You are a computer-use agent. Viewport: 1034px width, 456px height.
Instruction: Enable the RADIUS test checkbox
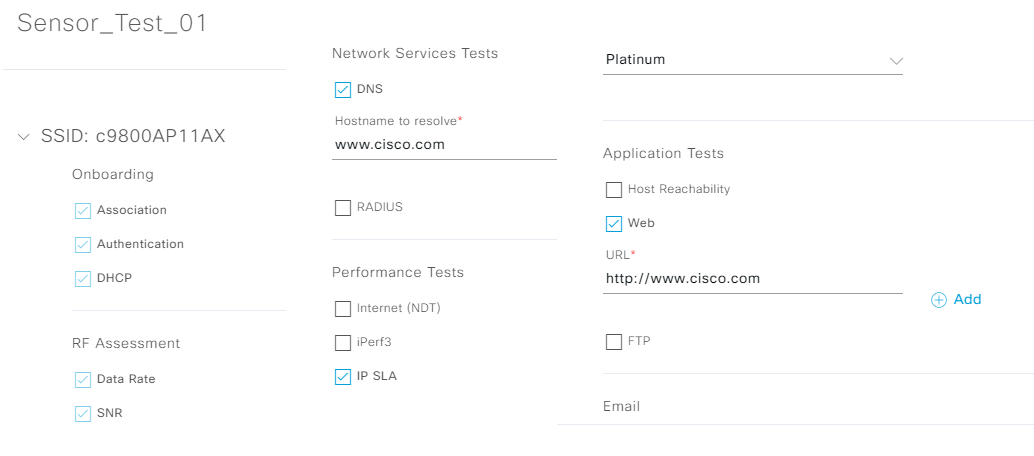343,208
